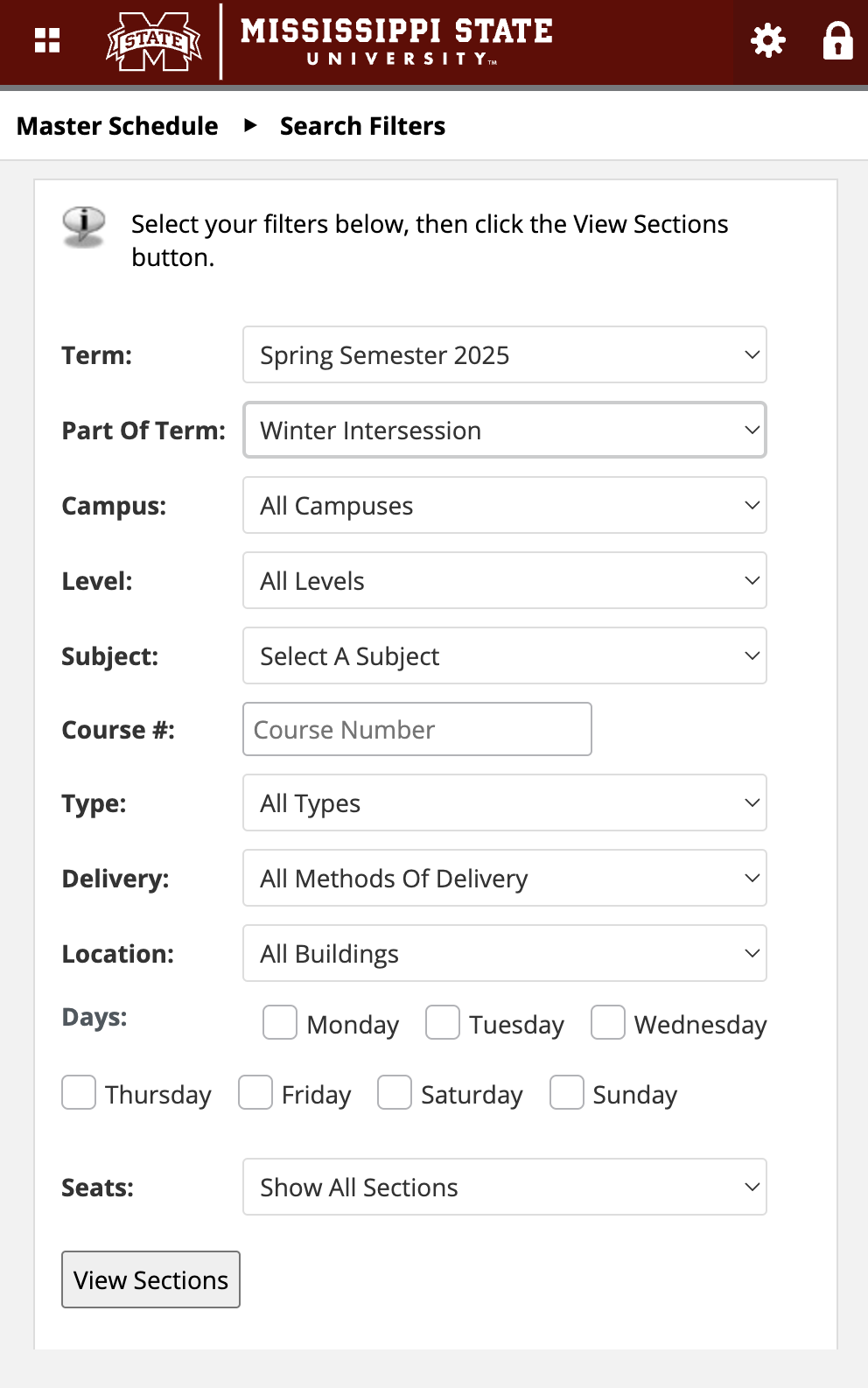
Task: Click the info pushpin icon
Action: [x=84, y=227]
